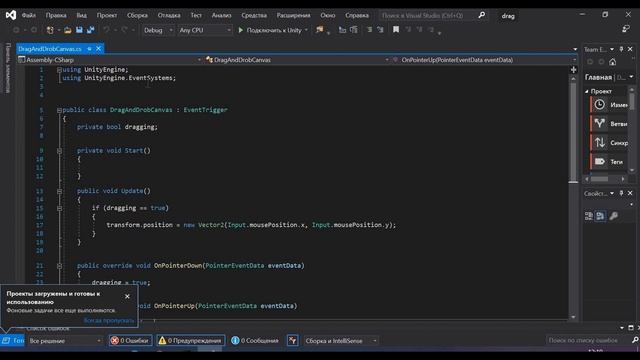This screenshot has width=640, height=360.
Task: Click the search magnifier icon in title bar
Action: (482, 15)
